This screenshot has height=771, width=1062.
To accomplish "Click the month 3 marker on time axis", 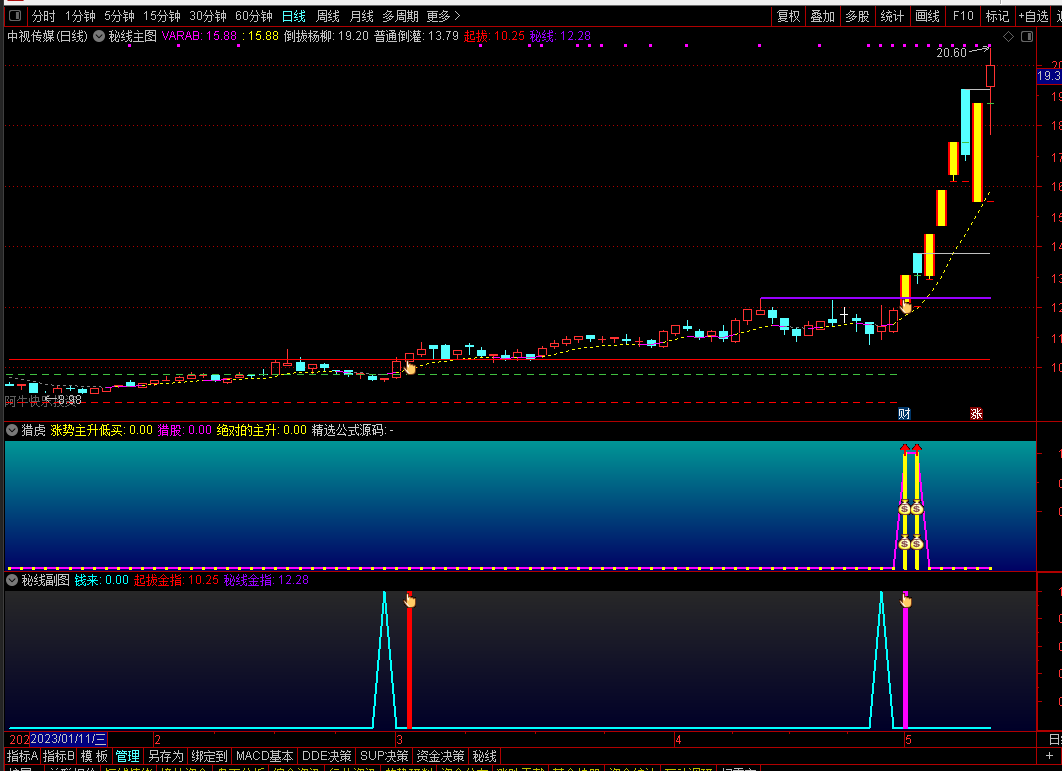I will (400, 739).
